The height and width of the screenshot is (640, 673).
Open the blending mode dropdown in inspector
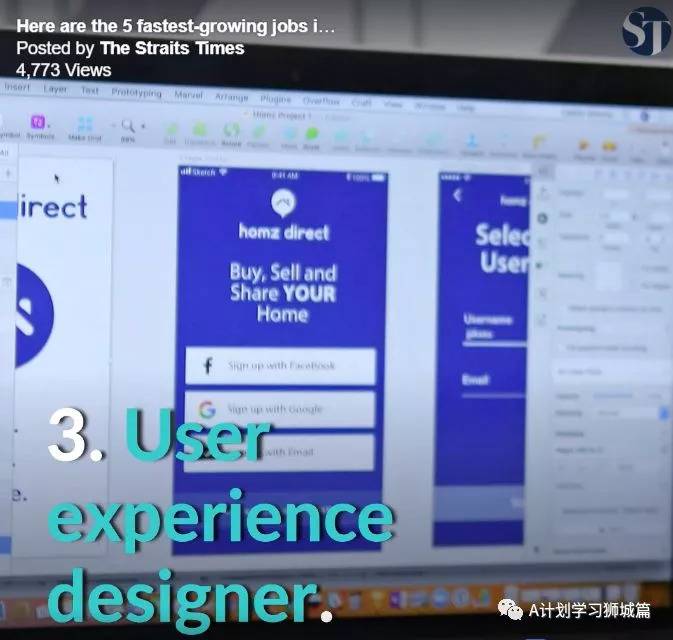tap(630, 412)
